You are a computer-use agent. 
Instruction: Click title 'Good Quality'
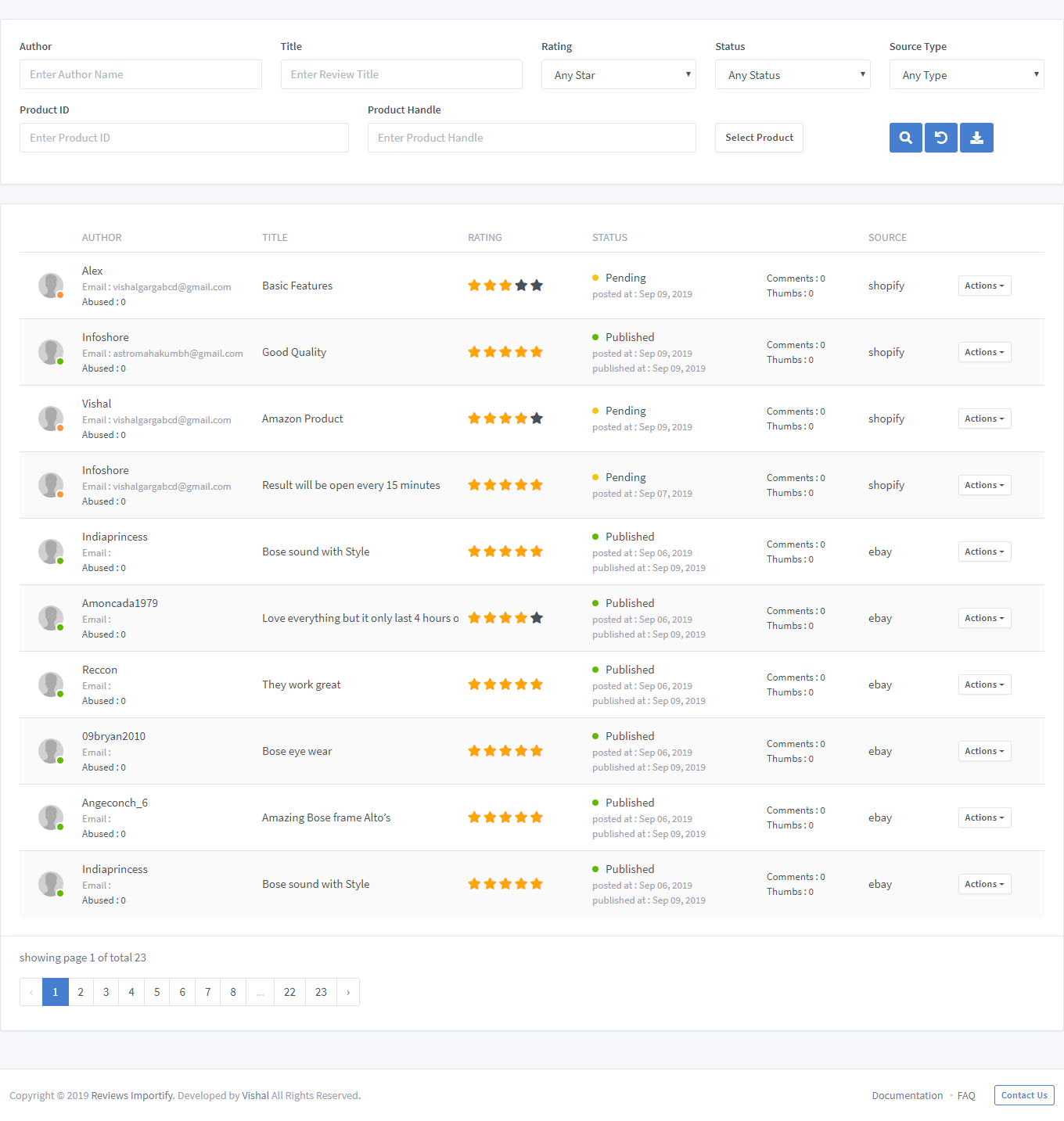(x=294, y=352)
